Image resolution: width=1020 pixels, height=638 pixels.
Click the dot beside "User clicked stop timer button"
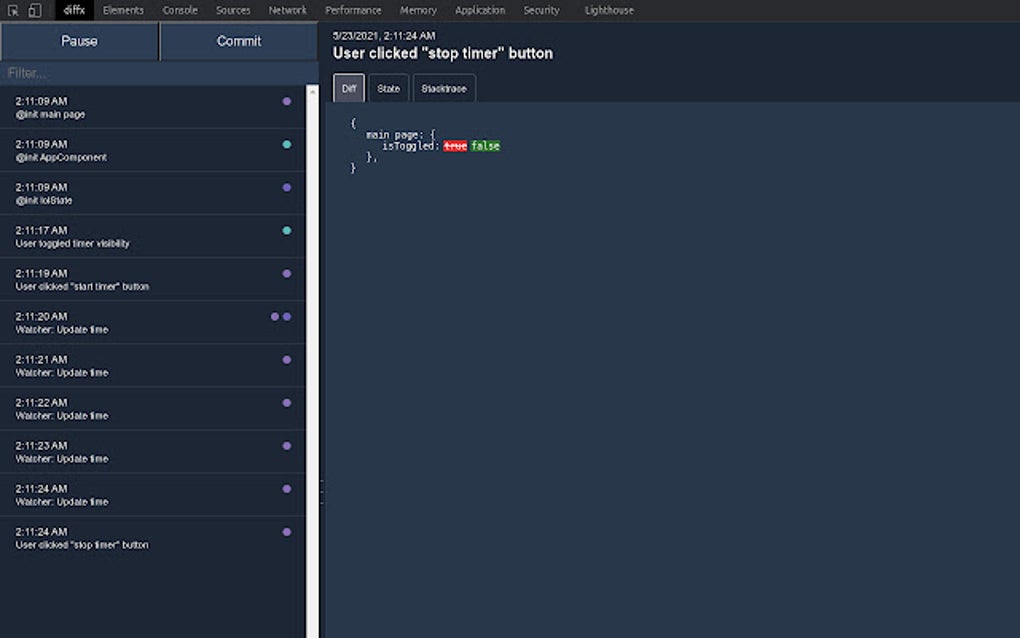(x=287, y=531)
